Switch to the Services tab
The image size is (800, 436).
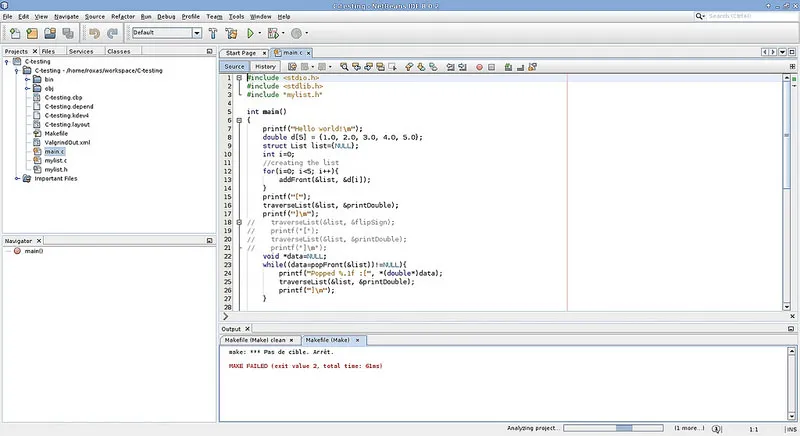81,51
